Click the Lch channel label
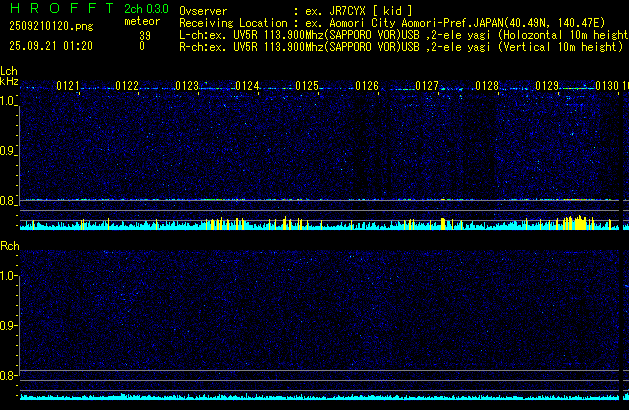Viewport: 629px width, 410px height. coord(9,71)
